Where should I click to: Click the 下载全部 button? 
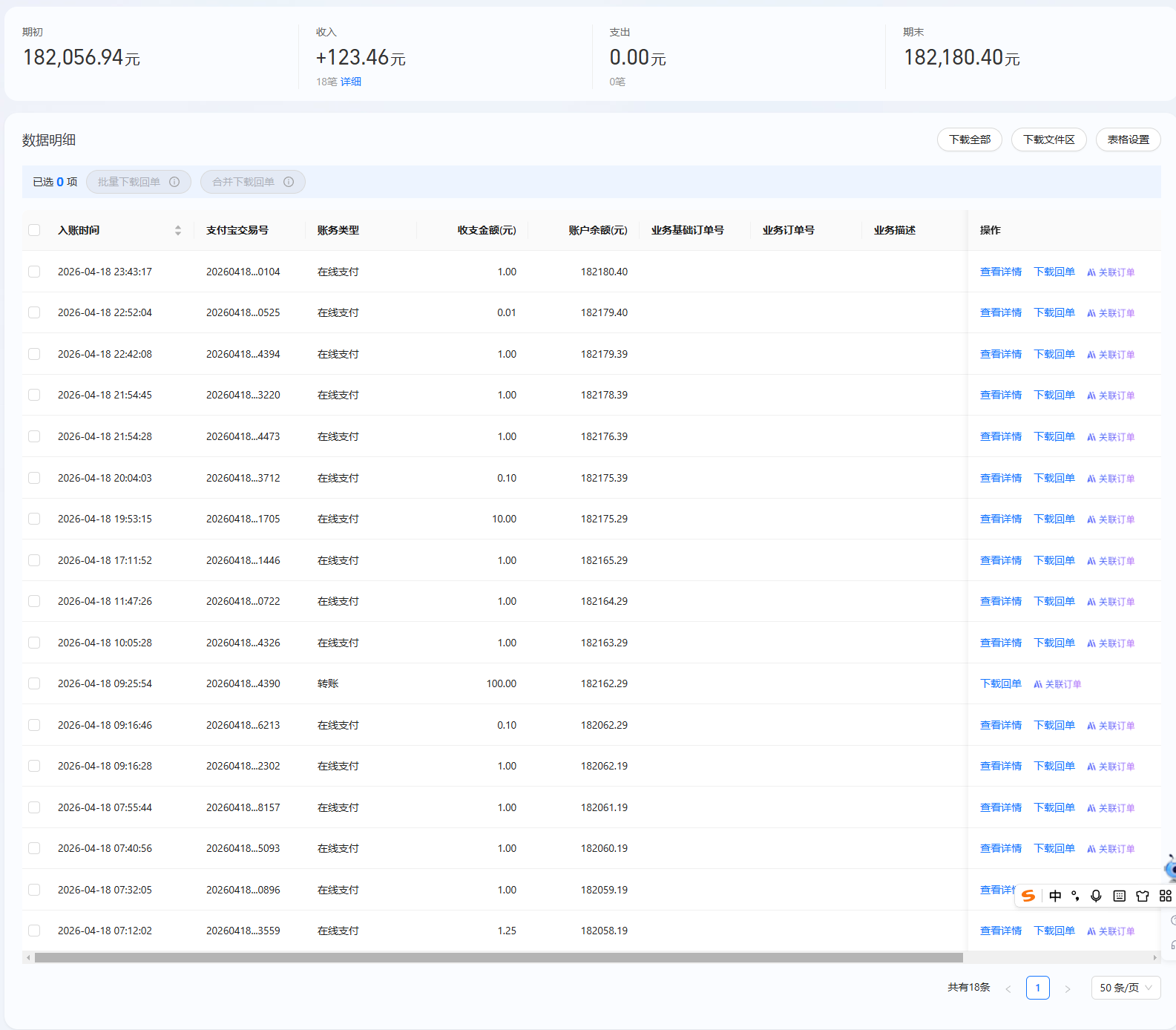pos(969,140)
